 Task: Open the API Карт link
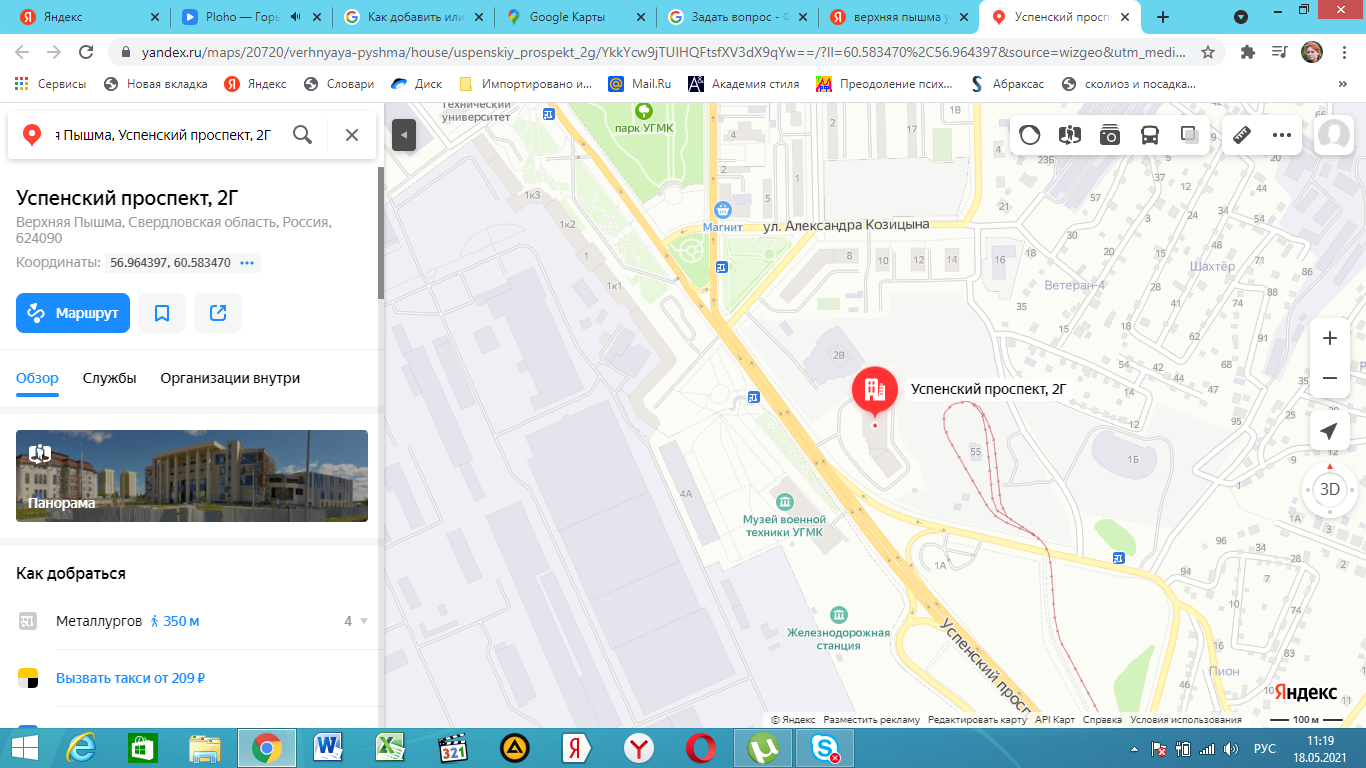click(x=1055, y=720)
